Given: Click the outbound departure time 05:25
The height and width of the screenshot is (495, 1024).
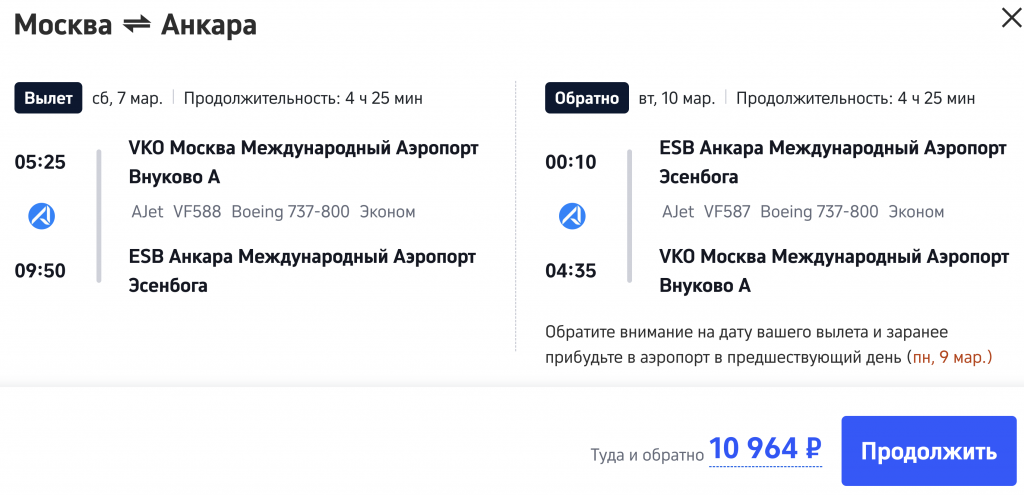Looking at the screenshot, I should click(x=40, y=162).
